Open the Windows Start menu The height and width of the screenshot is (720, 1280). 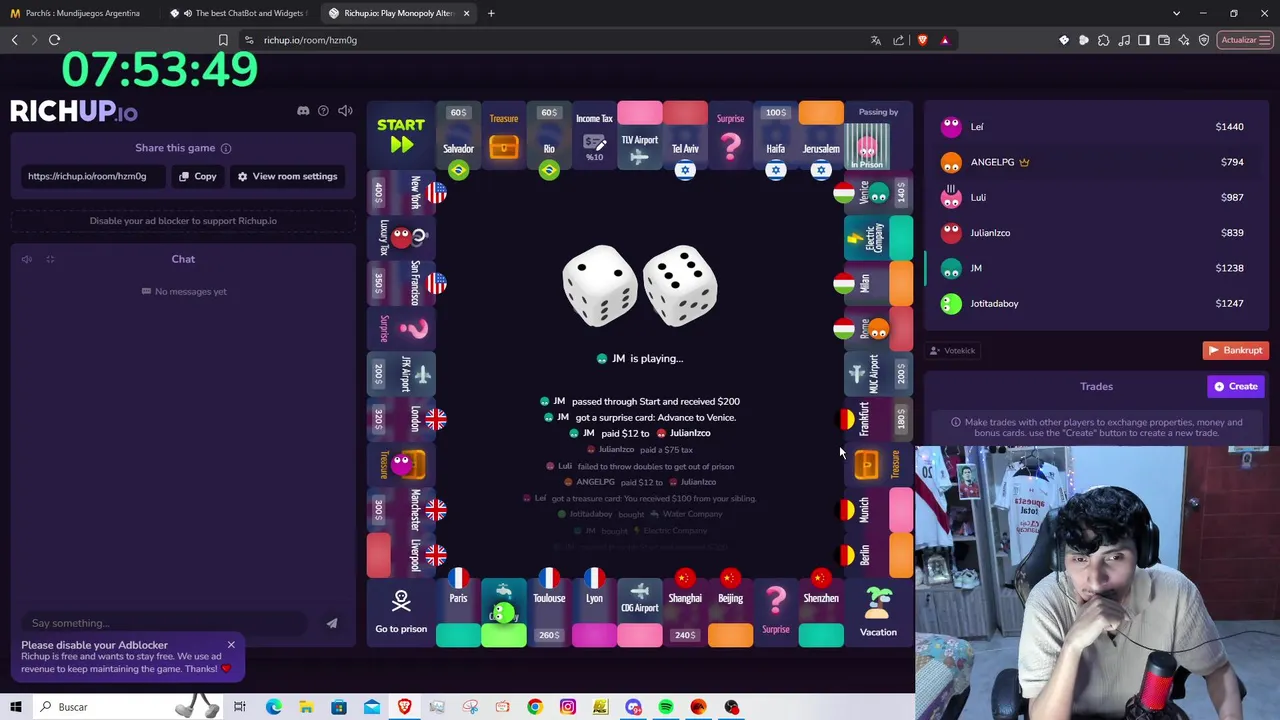pyautogui.click(x=16, y=707)
